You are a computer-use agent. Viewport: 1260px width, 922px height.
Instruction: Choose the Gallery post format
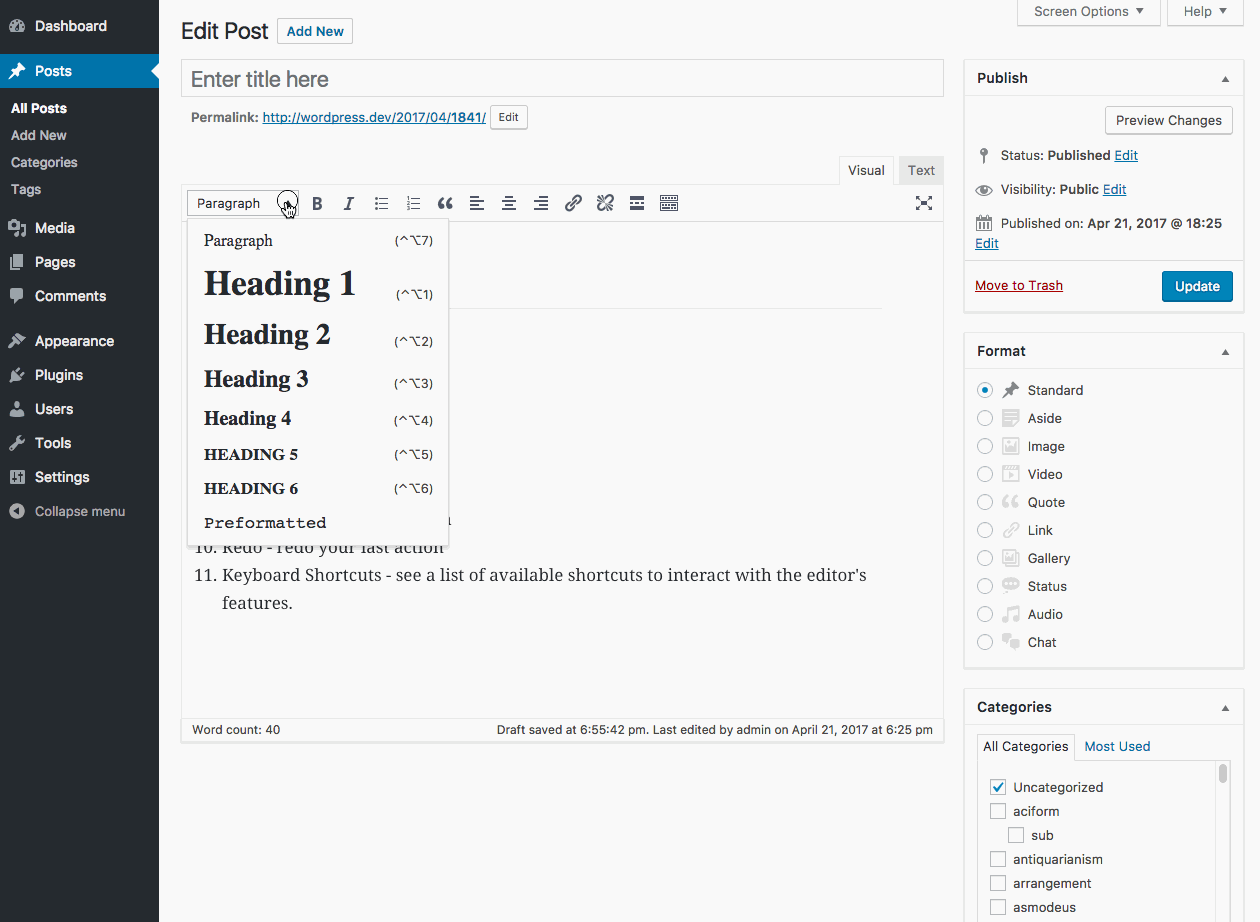coord(985,558)
